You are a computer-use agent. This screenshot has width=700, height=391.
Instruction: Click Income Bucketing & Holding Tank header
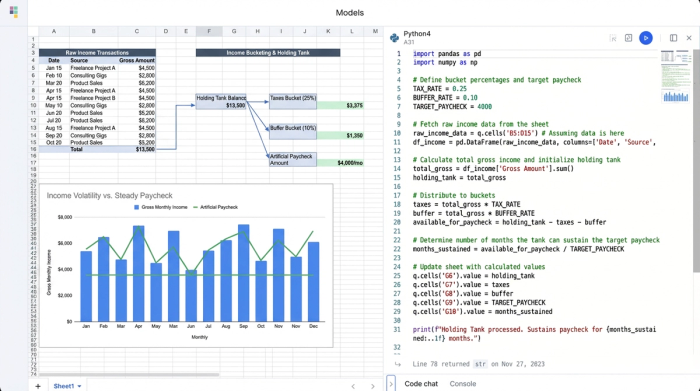[x=268, y=53]
